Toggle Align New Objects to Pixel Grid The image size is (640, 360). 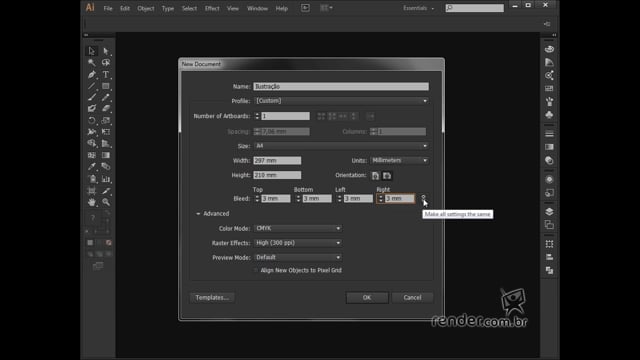256,270
